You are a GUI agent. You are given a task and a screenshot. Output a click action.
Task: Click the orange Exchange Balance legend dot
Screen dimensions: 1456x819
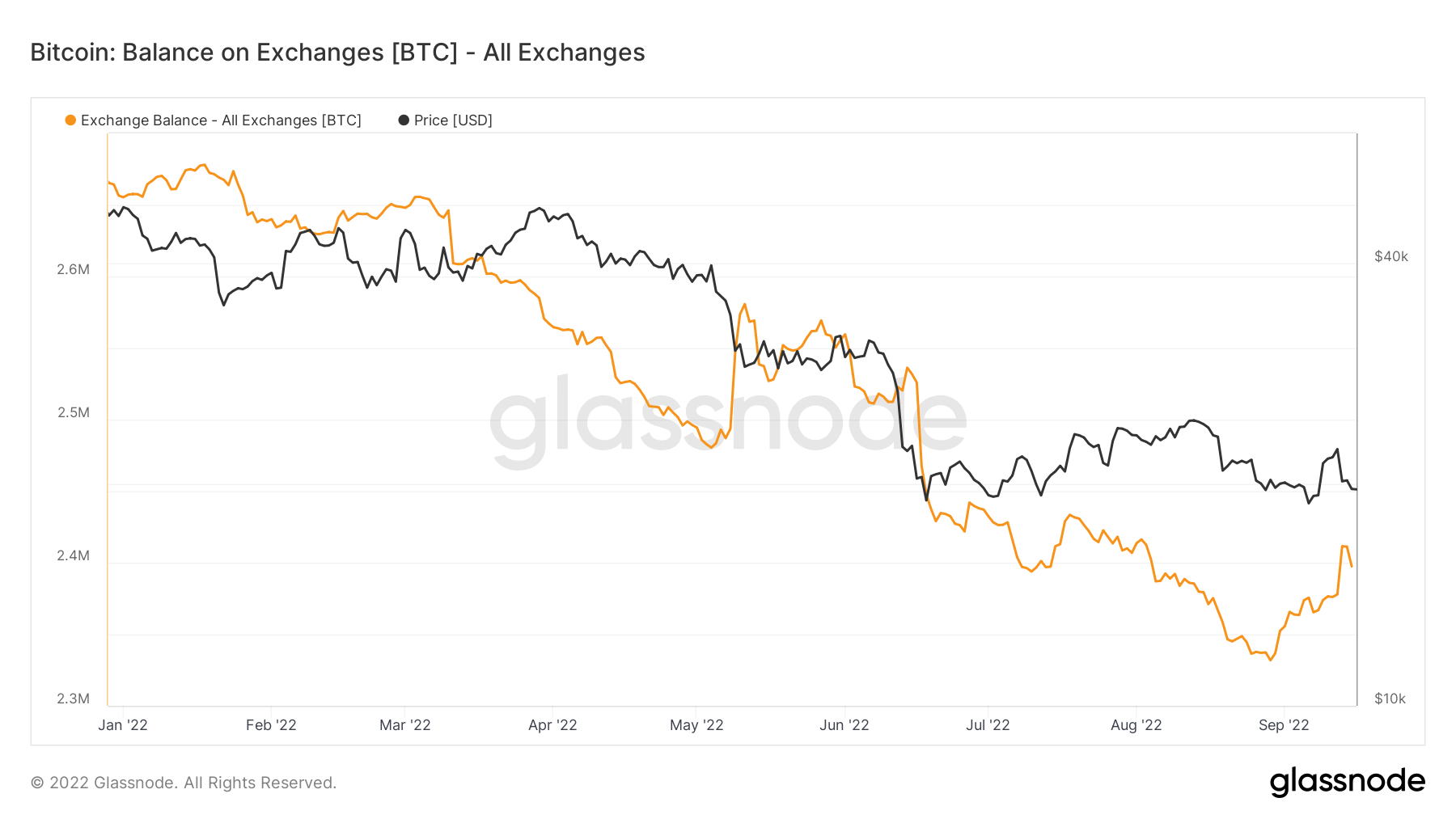click(x=70, y=120)
